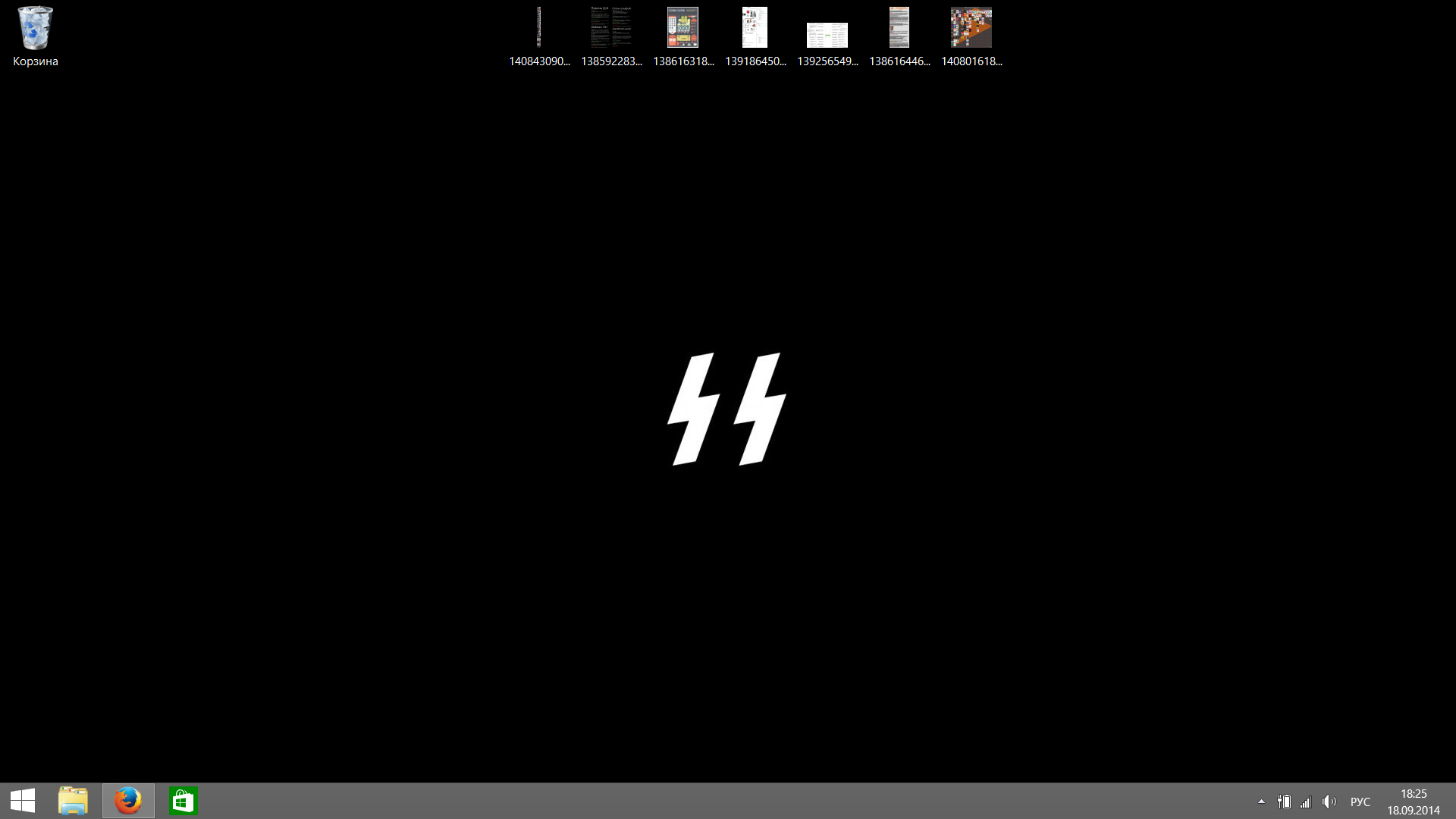Select the desktop file 140843090...
The width and height of the screenshot is (1456, 819).
tap(539, 28)
